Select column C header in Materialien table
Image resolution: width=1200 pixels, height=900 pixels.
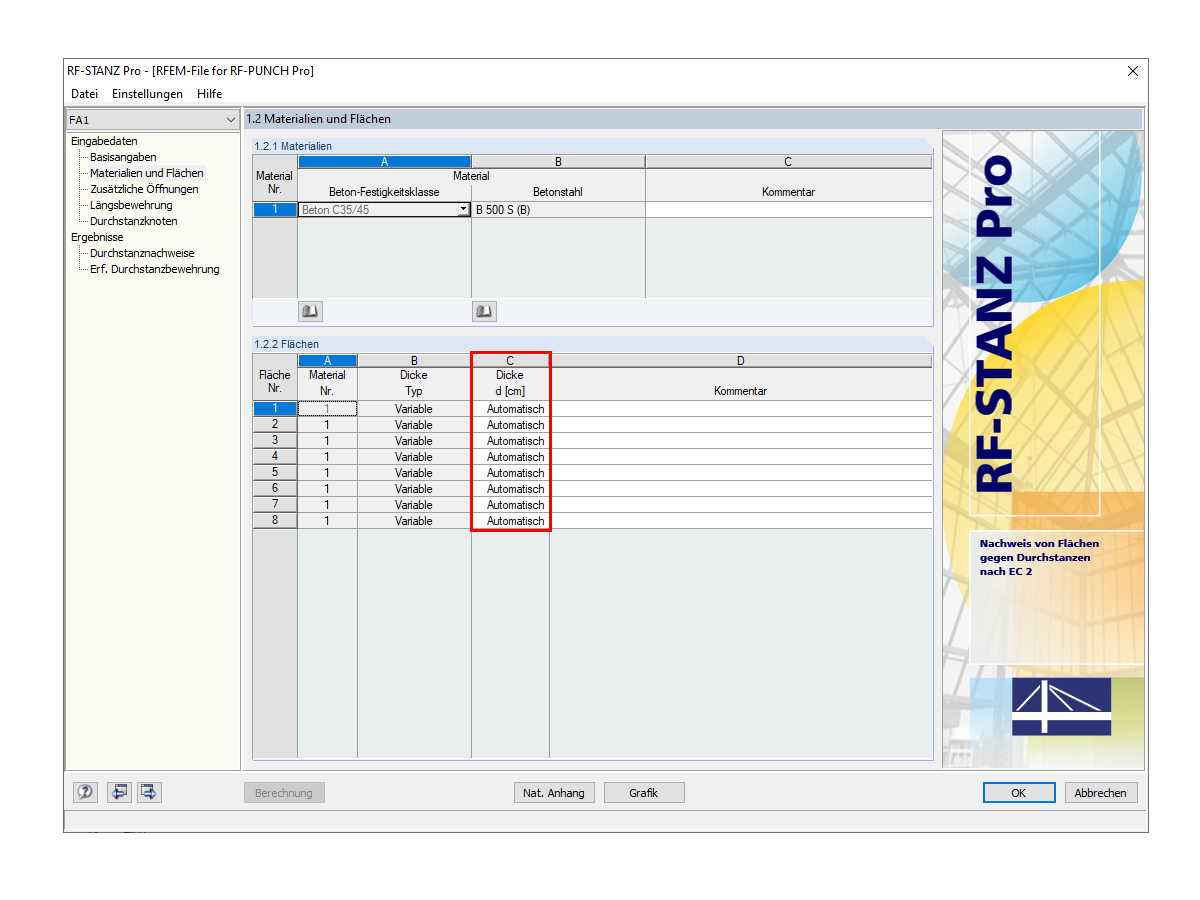[788, 161]
